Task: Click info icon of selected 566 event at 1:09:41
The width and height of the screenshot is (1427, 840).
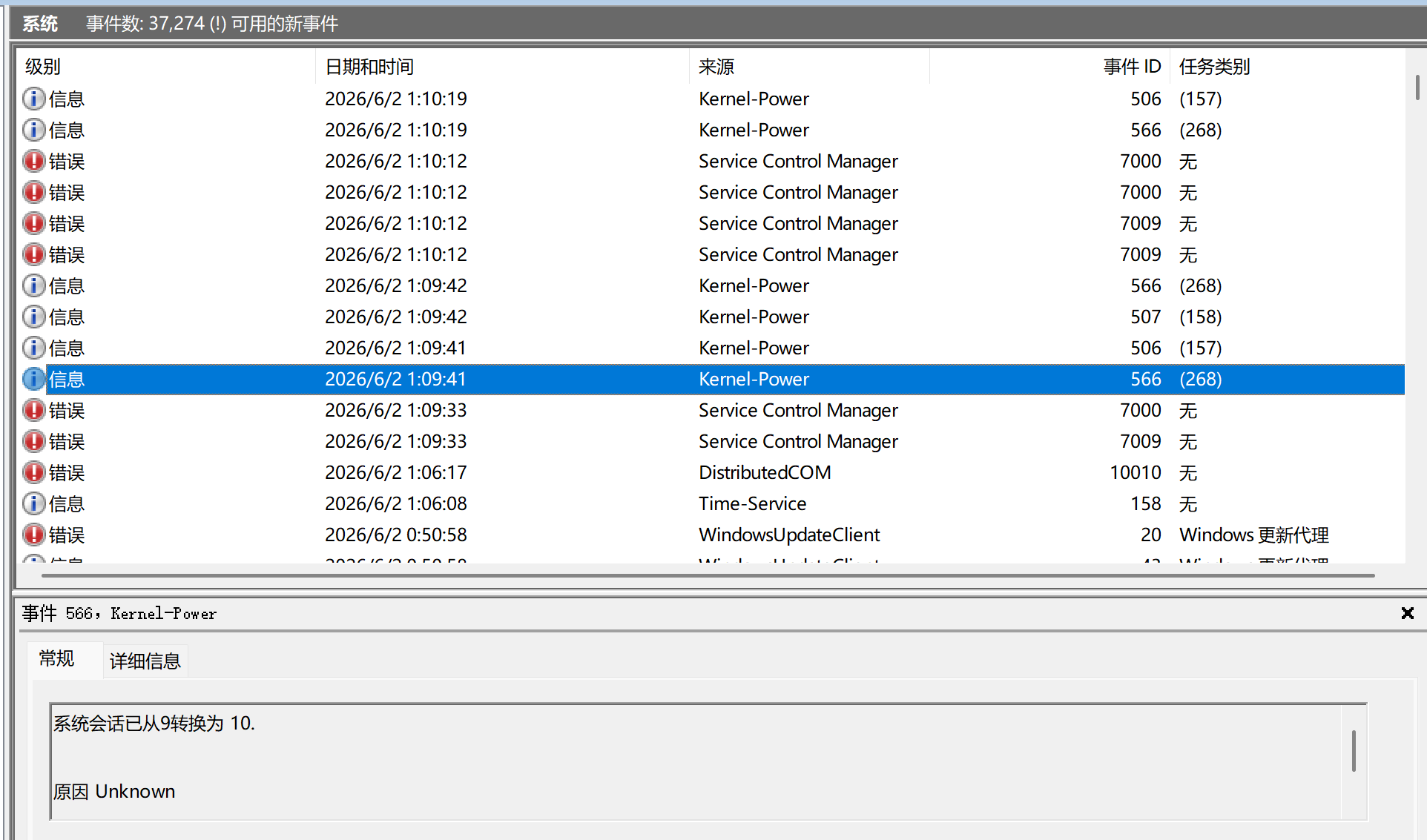Action: point(33,379)
